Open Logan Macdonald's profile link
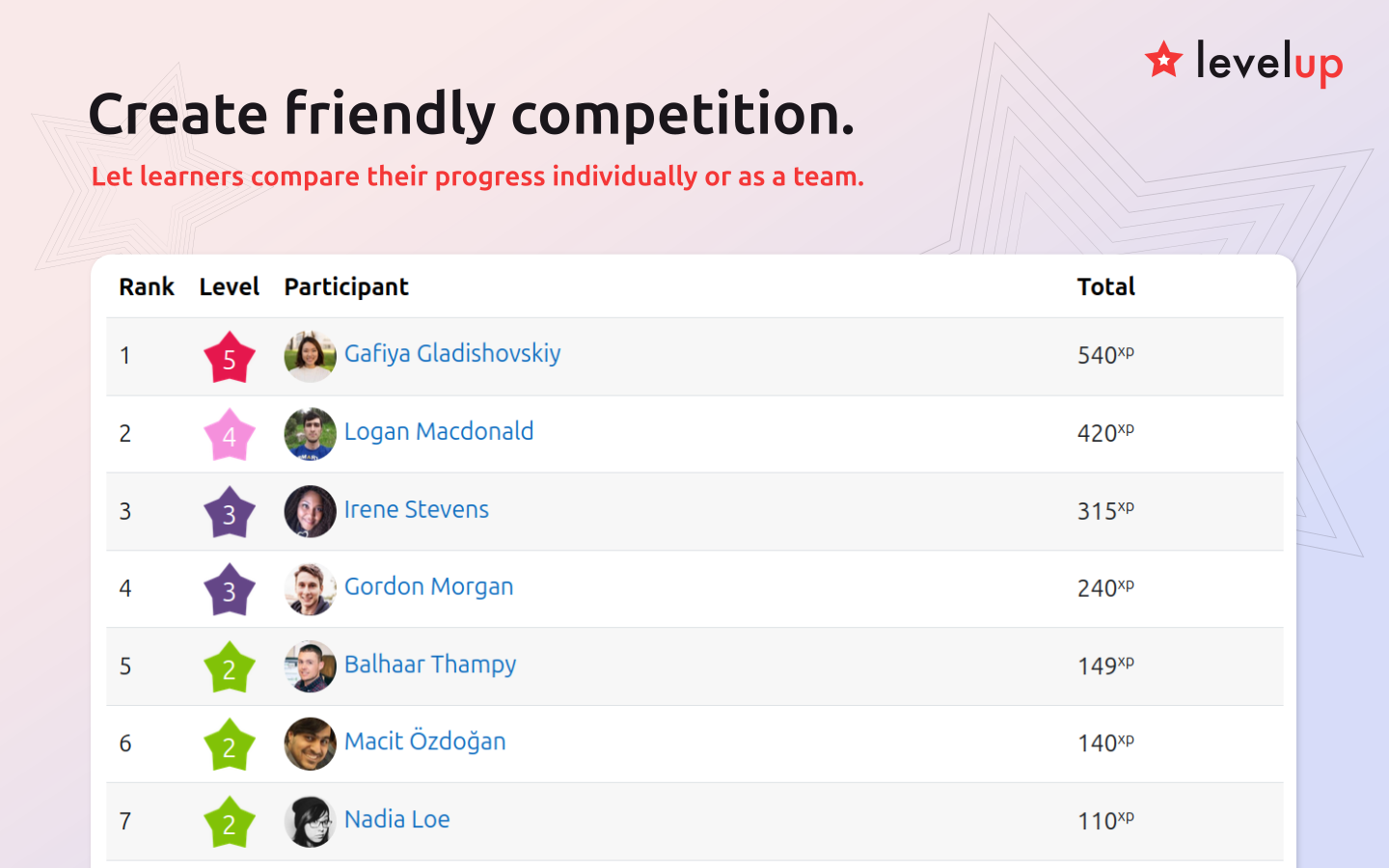Viewport: 1389px width, 868px height. coord(439,431)
